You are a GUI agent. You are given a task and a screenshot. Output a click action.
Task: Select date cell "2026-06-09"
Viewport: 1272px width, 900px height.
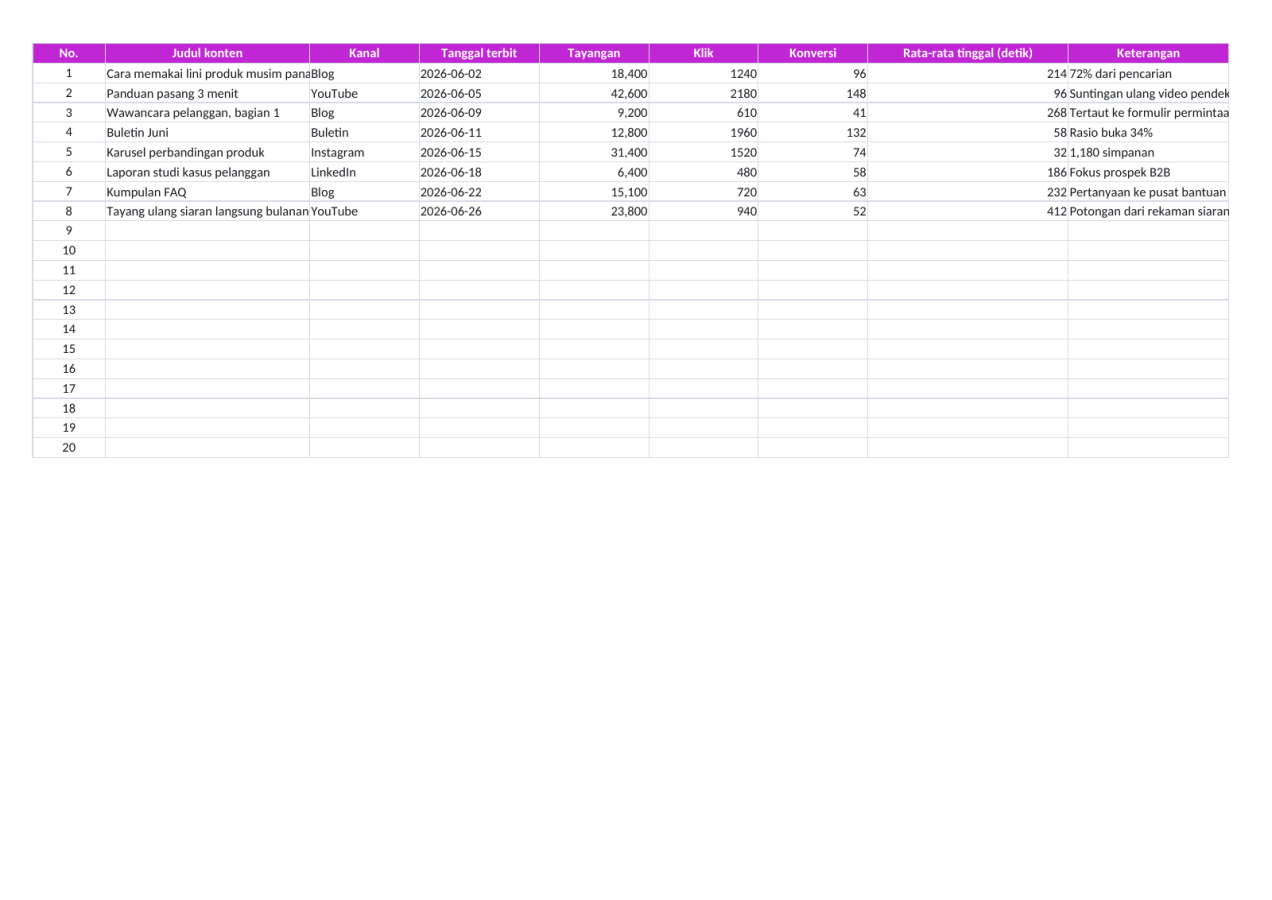(479, 112)
